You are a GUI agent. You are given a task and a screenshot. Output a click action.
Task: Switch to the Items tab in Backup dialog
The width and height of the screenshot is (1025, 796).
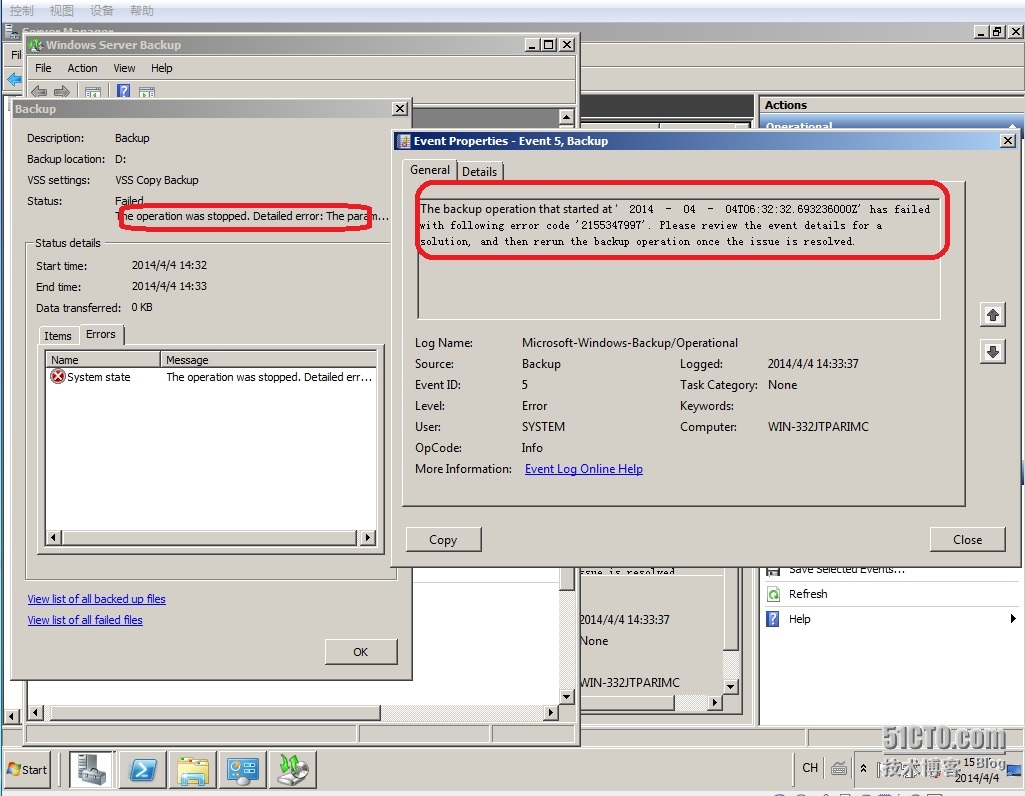58,336
